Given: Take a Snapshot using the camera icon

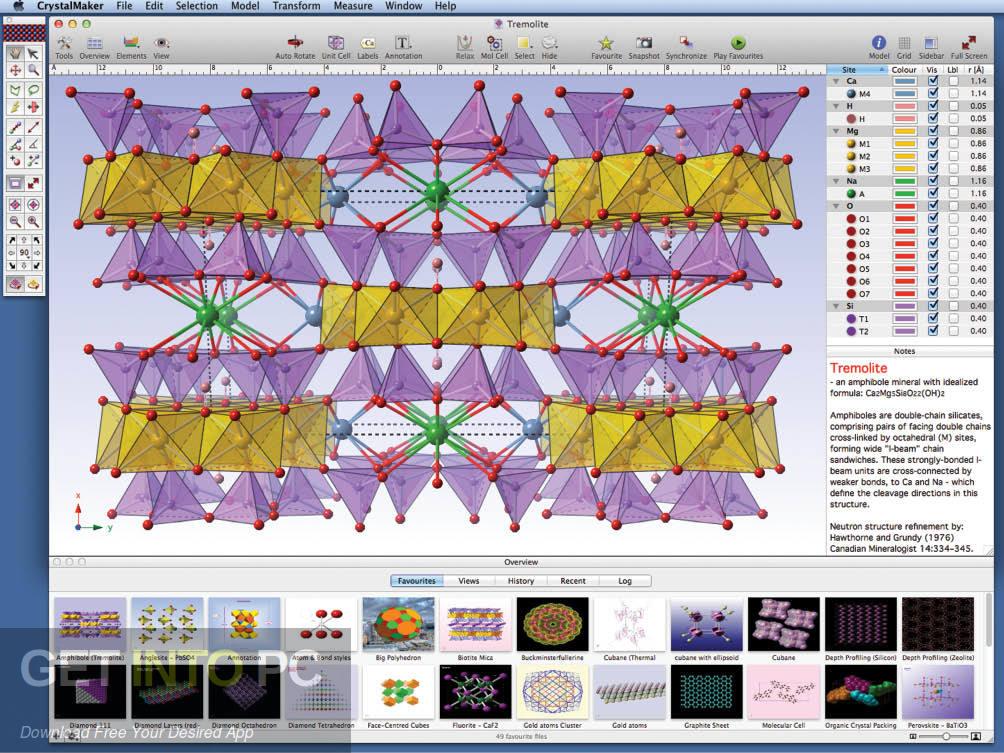Looking at the screenshot, I should pos(643,42).
